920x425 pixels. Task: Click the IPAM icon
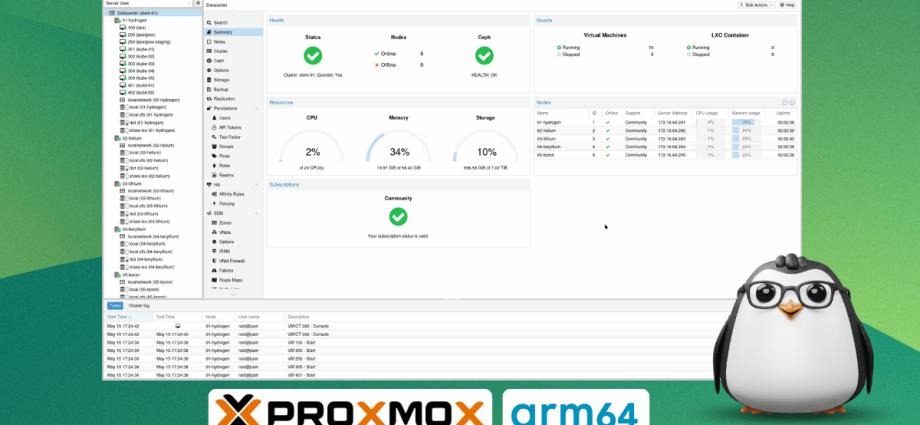214,251
